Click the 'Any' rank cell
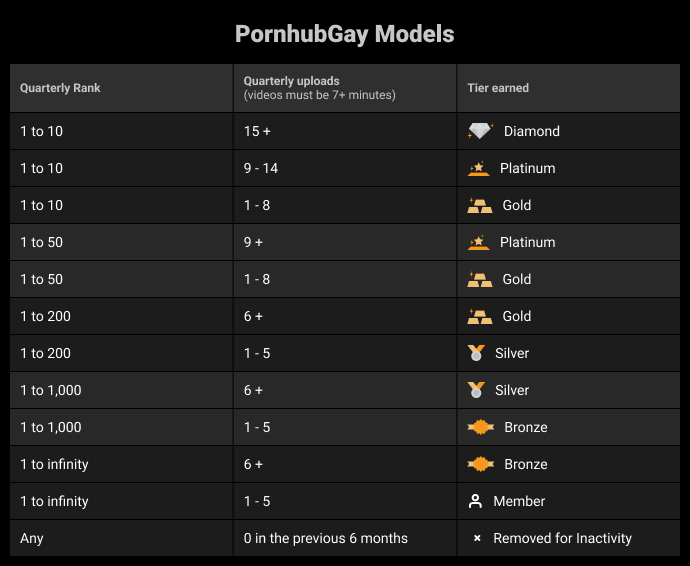The width and height of the screenshot is (690, 566). (x=32, y=538)
